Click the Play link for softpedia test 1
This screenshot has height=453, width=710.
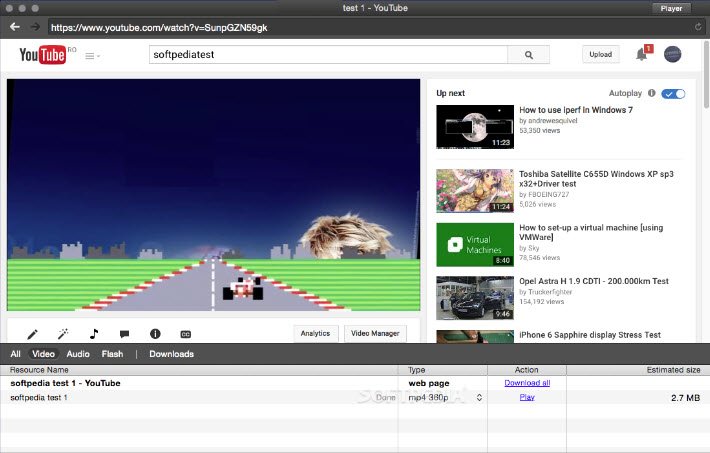pos(527,397)
